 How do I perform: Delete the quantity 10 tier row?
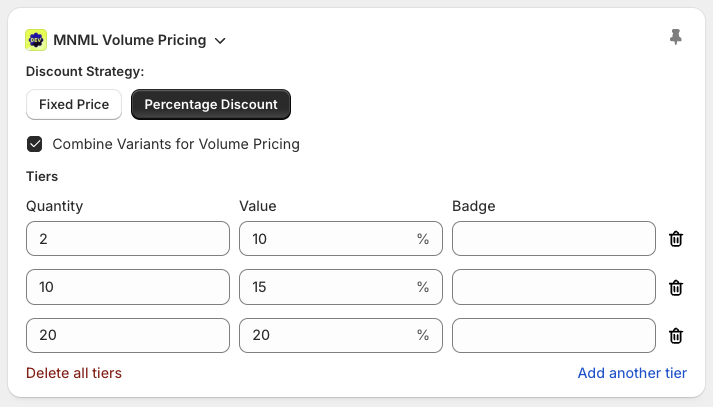676,287
